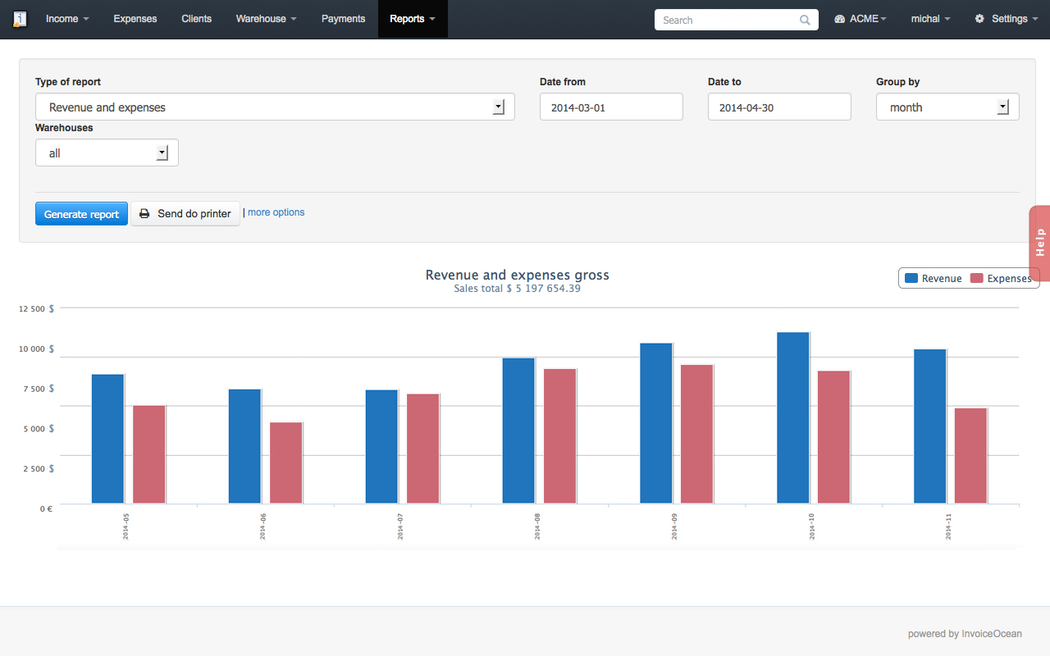This screenshot has width=1050, height=656.
Task: Click the 2014-10 blue revenue bar
Action: pyautogui.click(x=793, y=418)
